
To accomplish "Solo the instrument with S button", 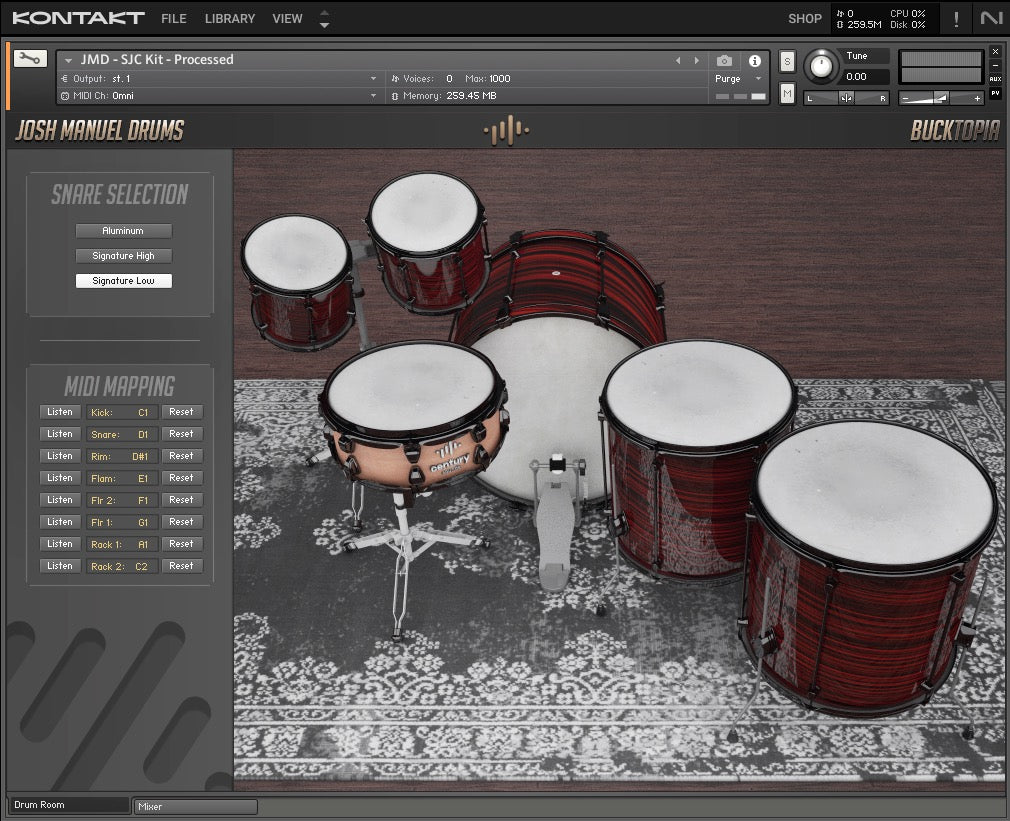I will [787, 61].
